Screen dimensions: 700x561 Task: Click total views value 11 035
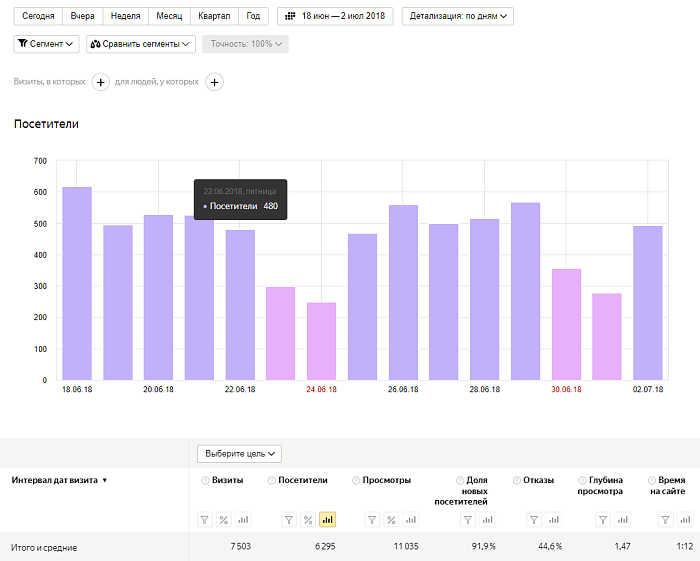pos(406,546)
